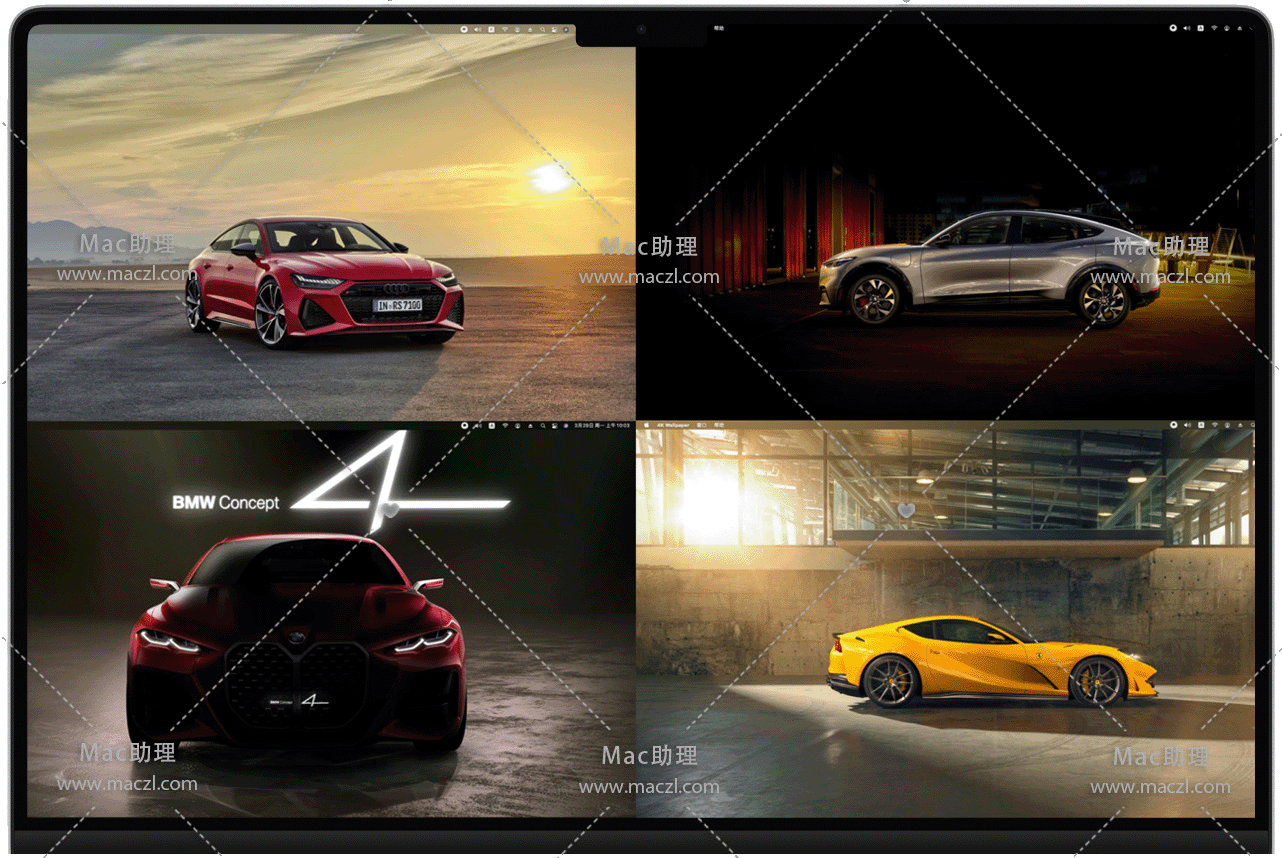Screen dimensions: 1282x858
Task: Toggle the heart favorite on the BMW wallpaper
Action: pos(391,510)
